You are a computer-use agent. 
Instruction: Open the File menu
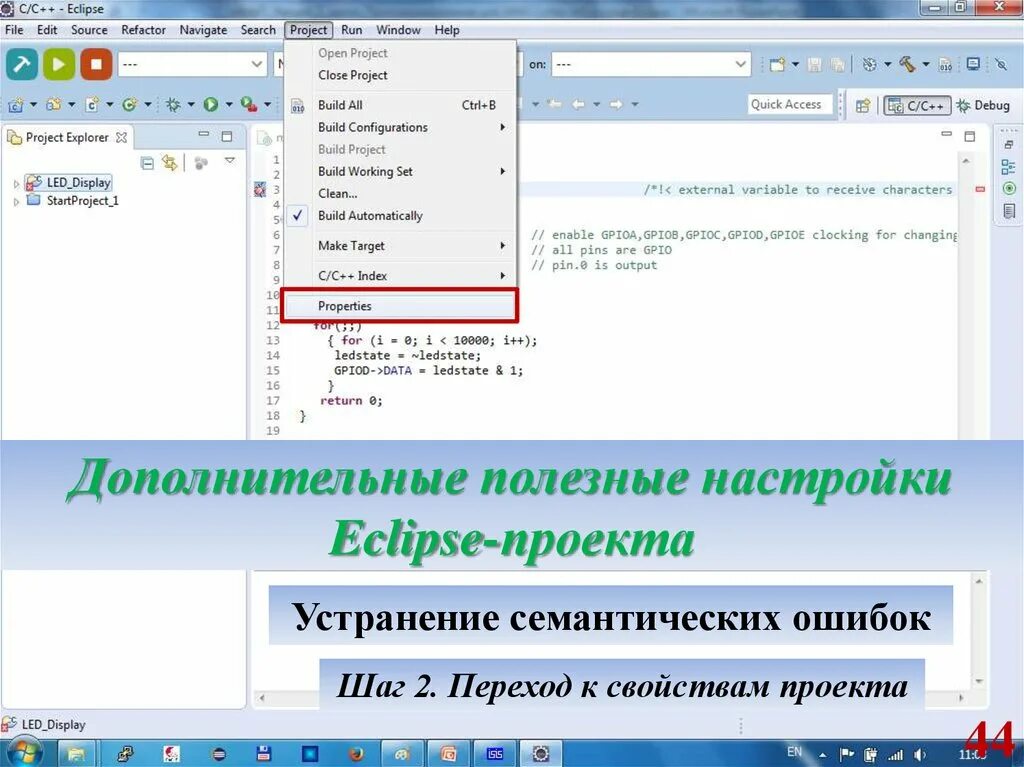click(14, 30)
